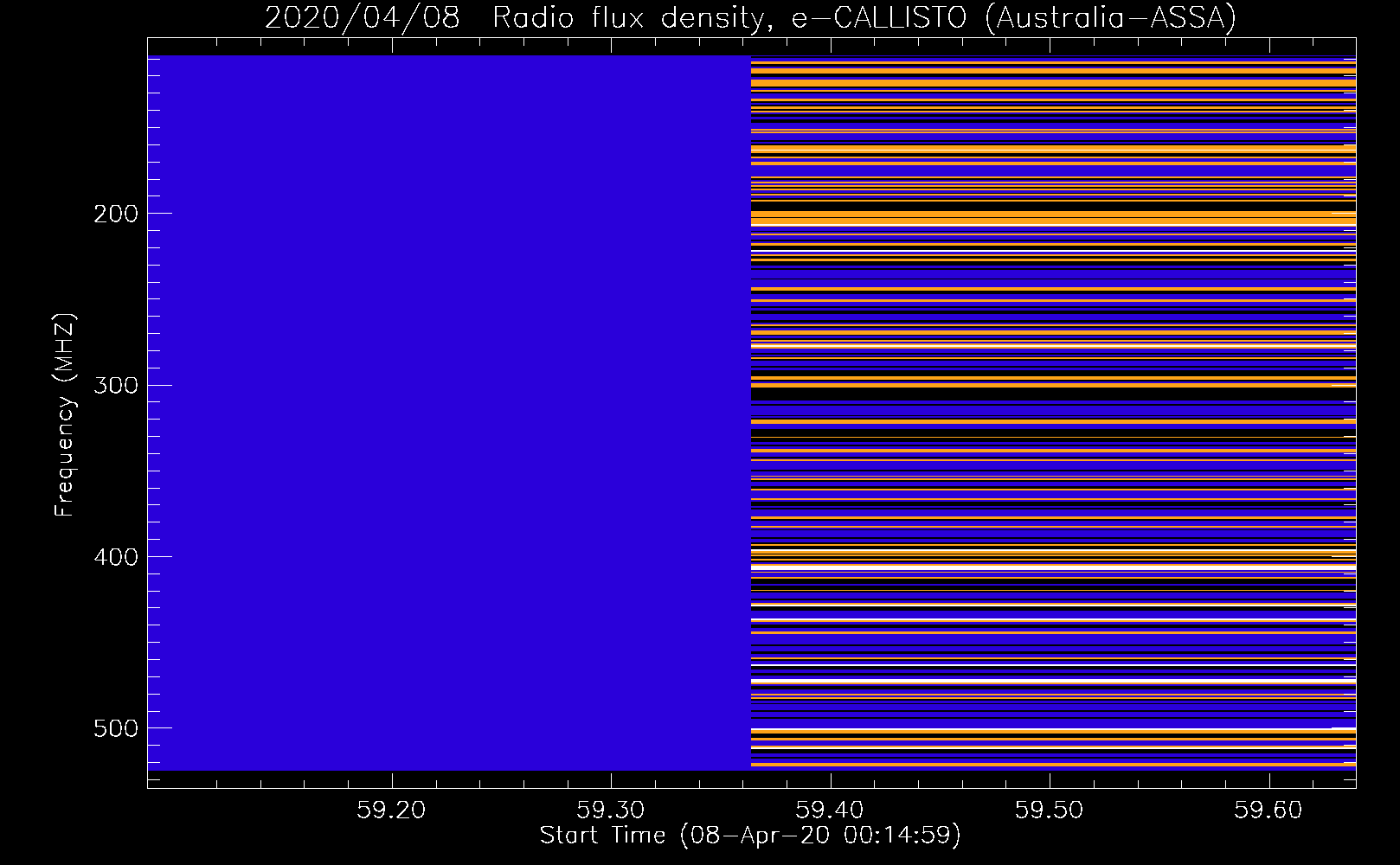This screenshot has width=1400, height=865.
Task: Click the 'Start Time (08-Apr-20 00:14:59)' label
Action: coord(750,836)
